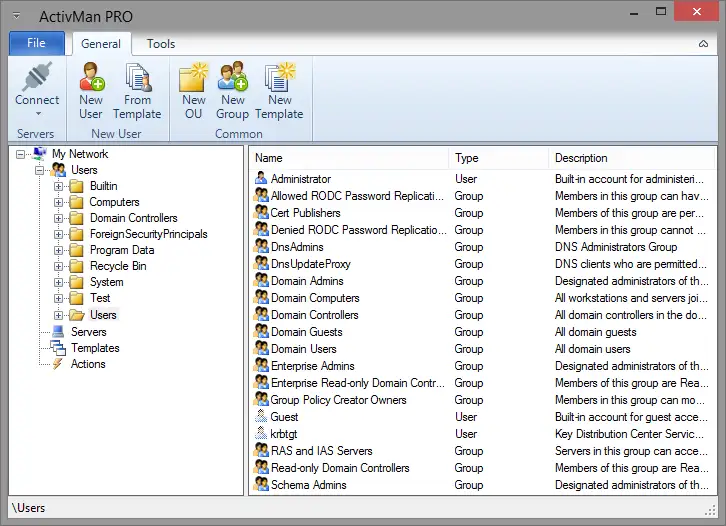The height and width of the screenshot is (526, 726).
Task: Select the Domain Users row
Action: point(483,349)
